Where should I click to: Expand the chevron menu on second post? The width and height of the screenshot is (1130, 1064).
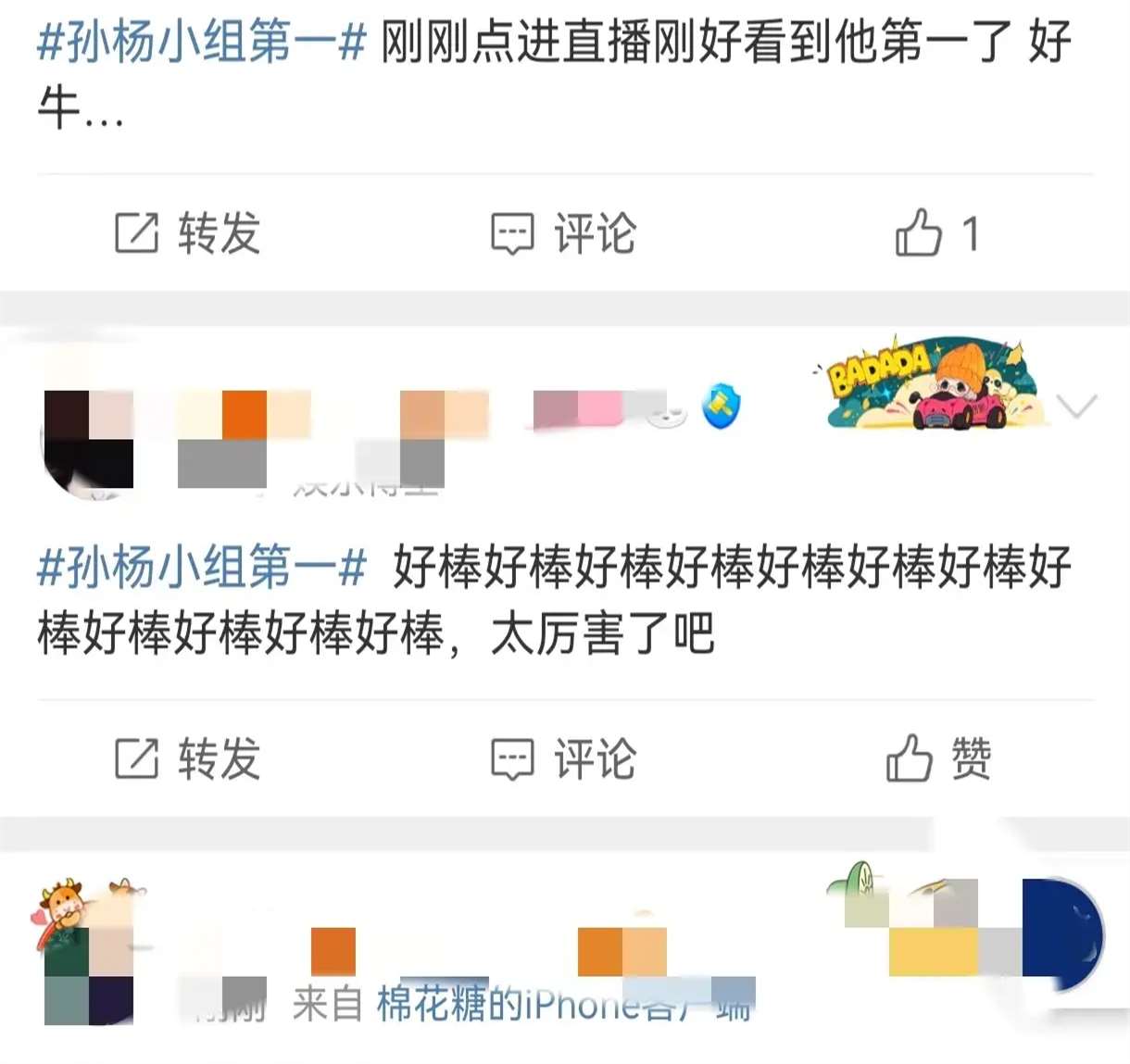click(x=1076, y=405)
